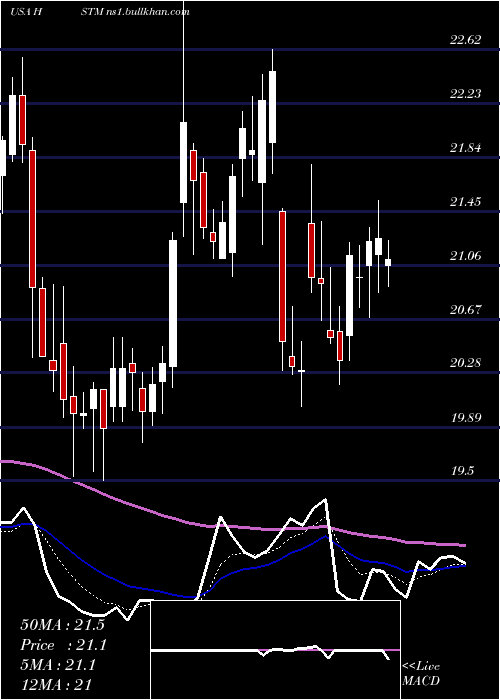Click the 22.23 price axis label
Viewport: 500px width, 700px height.
pyautogui.click(x=466, y=94)
